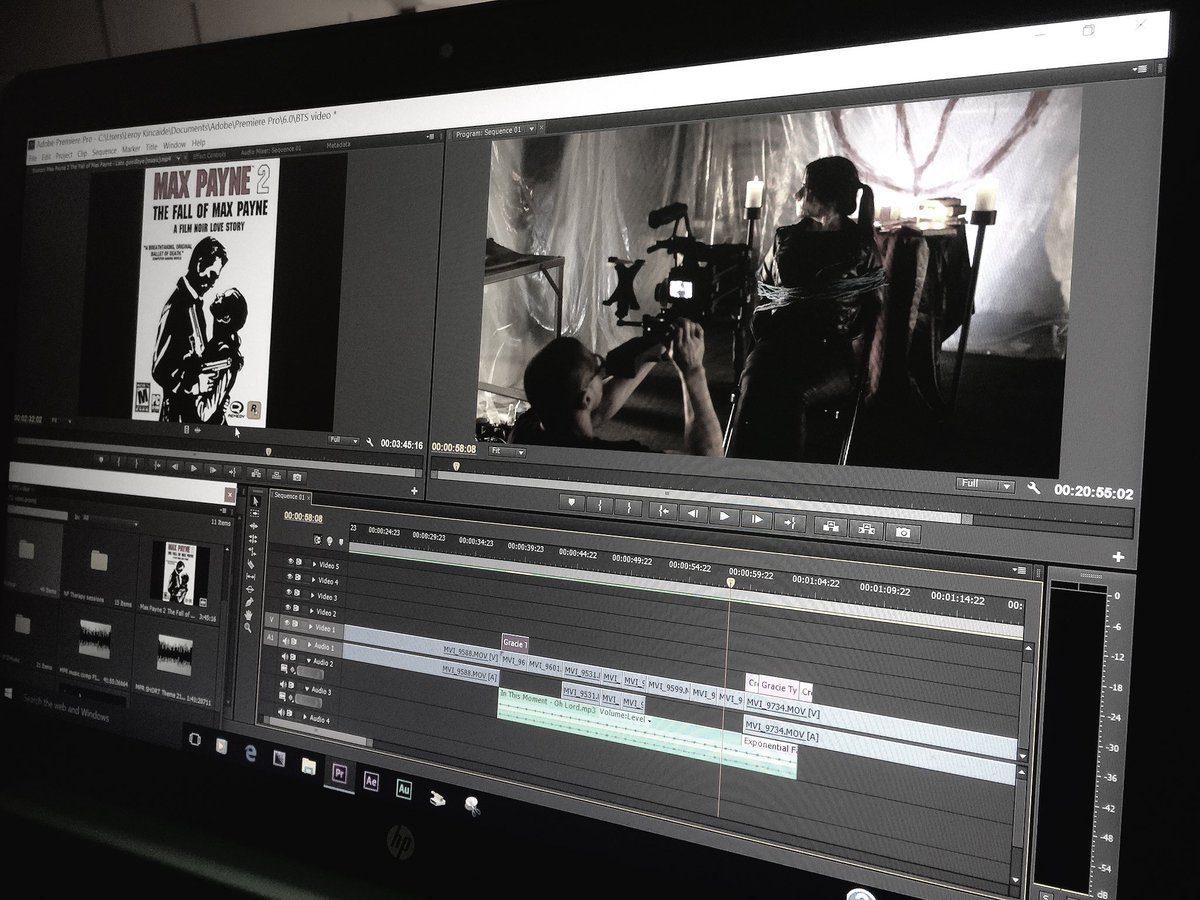Click the Extract button in Program monitor
The width and height of the screenshot is (1200, 900).
coord(866,529)
